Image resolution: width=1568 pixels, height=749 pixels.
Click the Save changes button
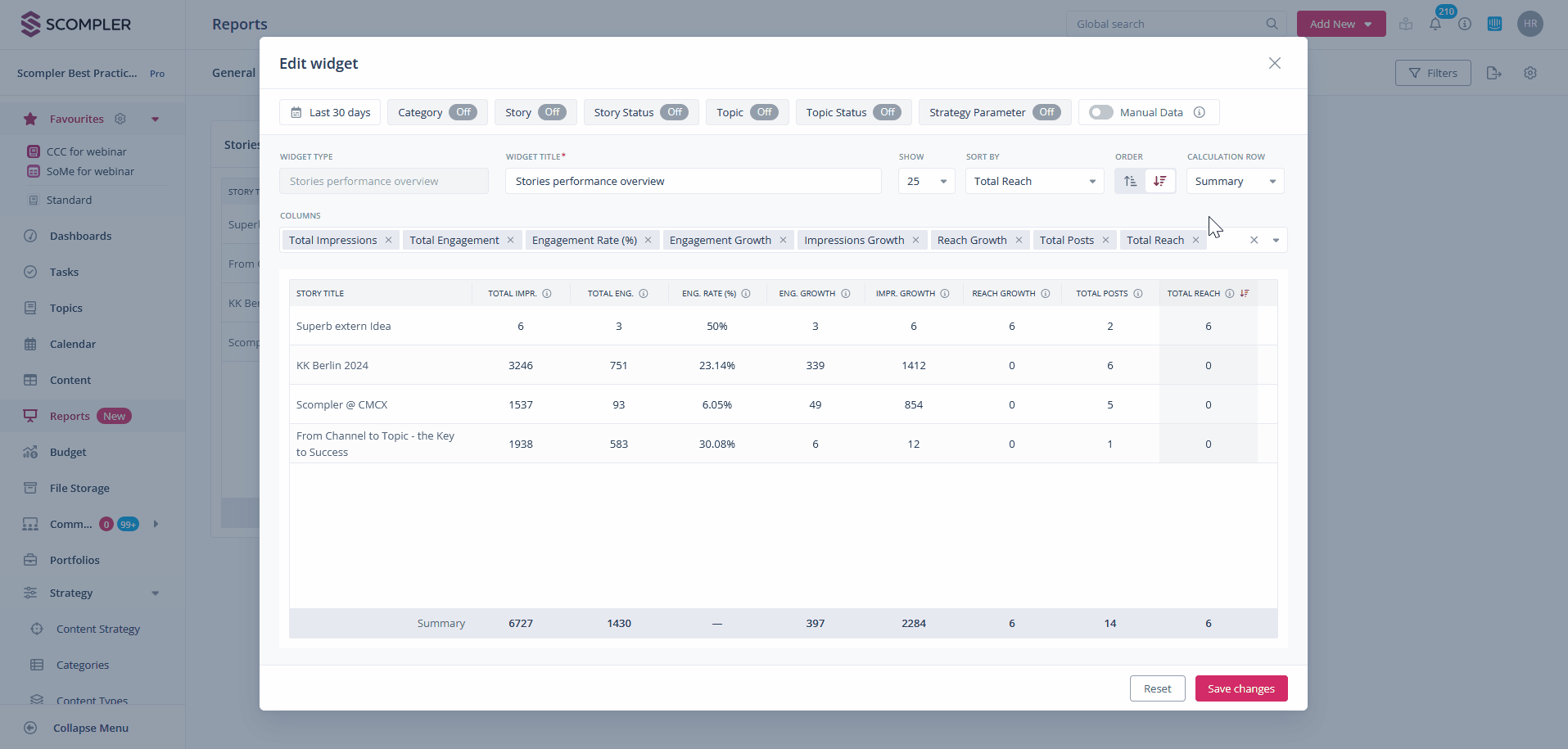pyautogui.click(x=1240, y=688)
